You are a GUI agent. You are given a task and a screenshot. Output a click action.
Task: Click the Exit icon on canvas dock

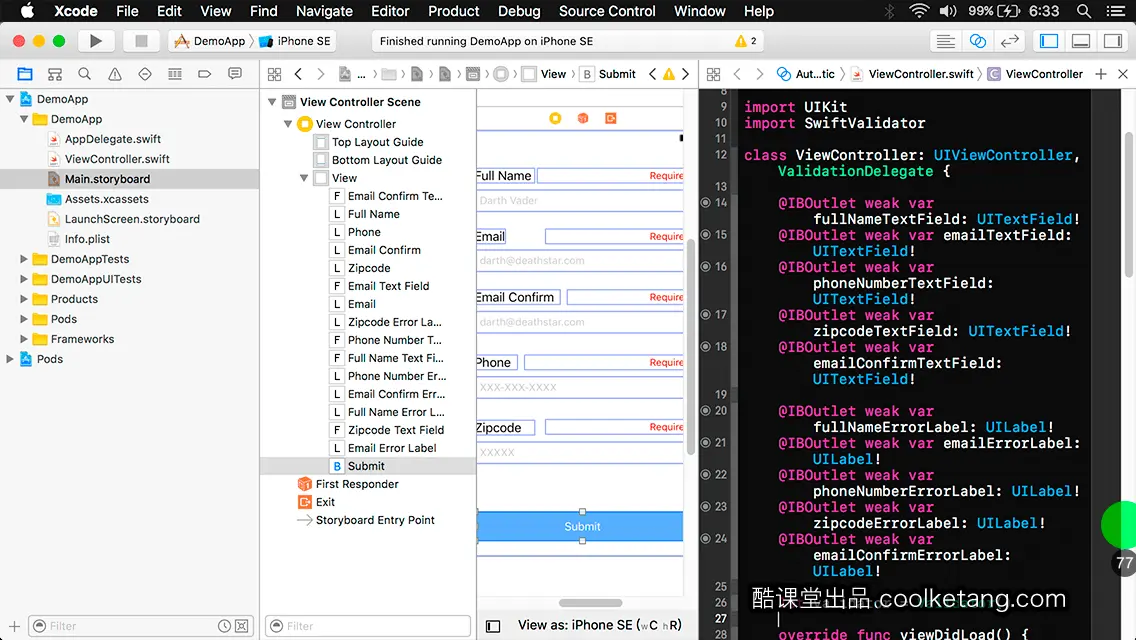[x=611, y=118]
